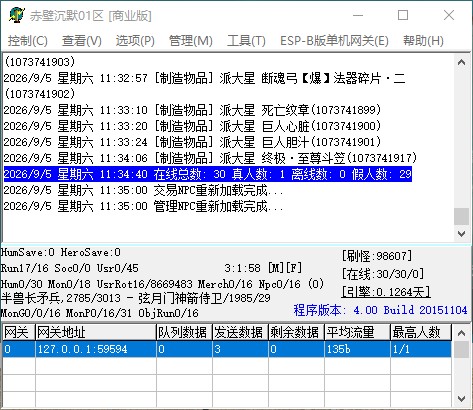Maximize the 赤壁沉默01区 window
The height and width of the screenshot is (410, 473).
pyautogui.click(x=403, y=15)
